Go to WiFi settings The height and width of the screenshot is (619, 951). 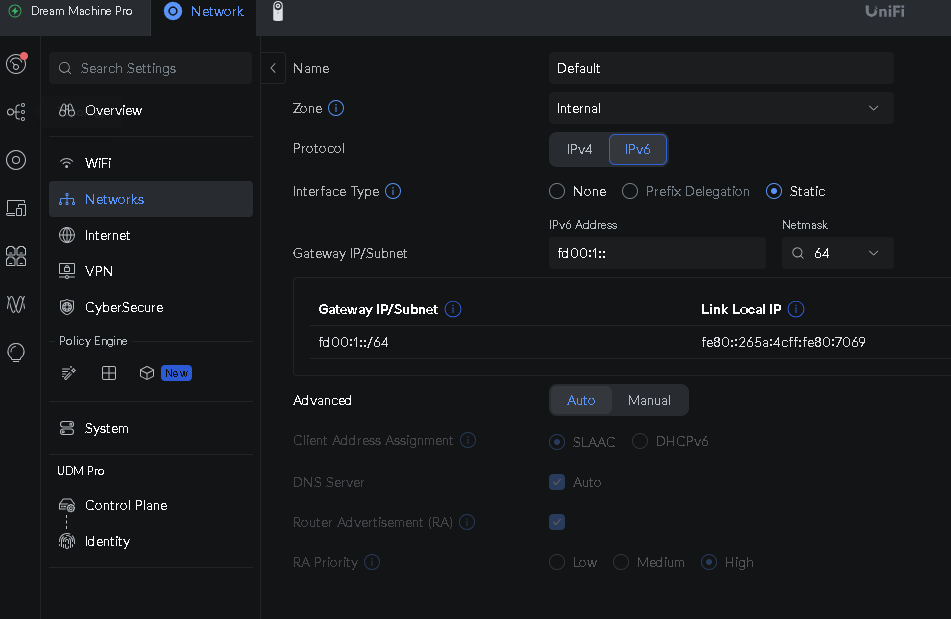coord(98,163)
